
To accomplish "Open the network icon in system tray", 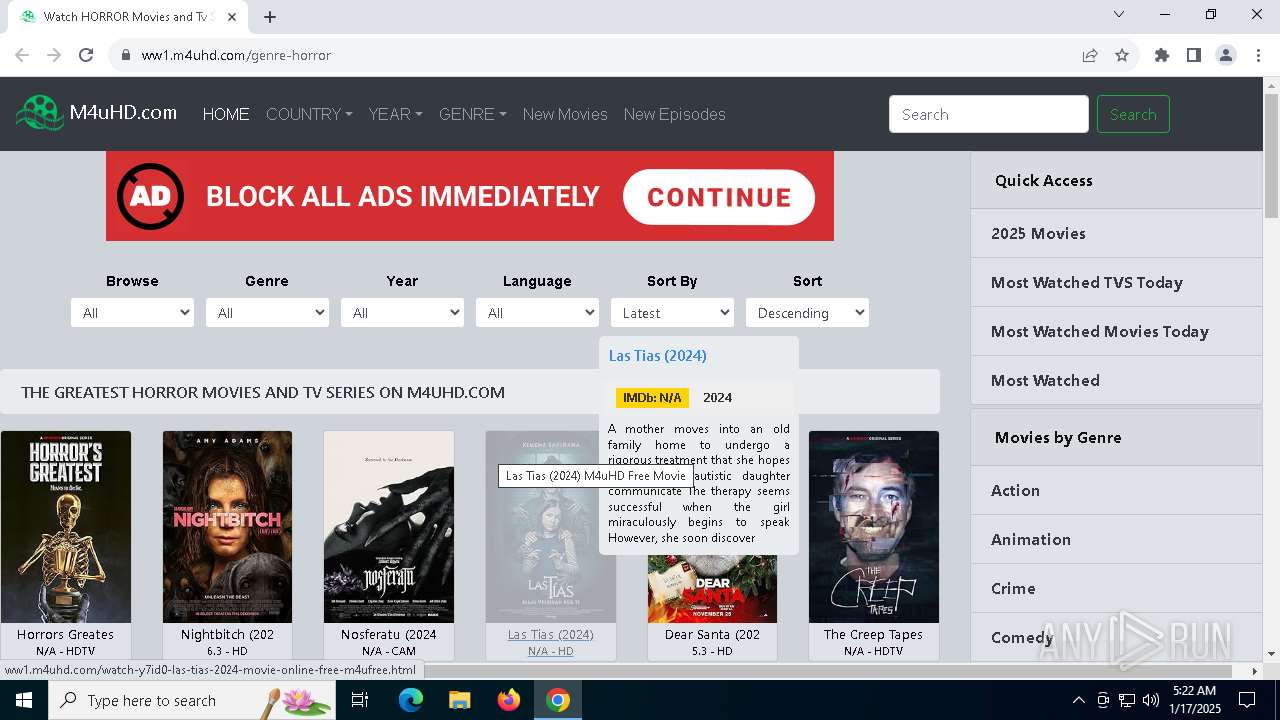I will (1127, 700).
